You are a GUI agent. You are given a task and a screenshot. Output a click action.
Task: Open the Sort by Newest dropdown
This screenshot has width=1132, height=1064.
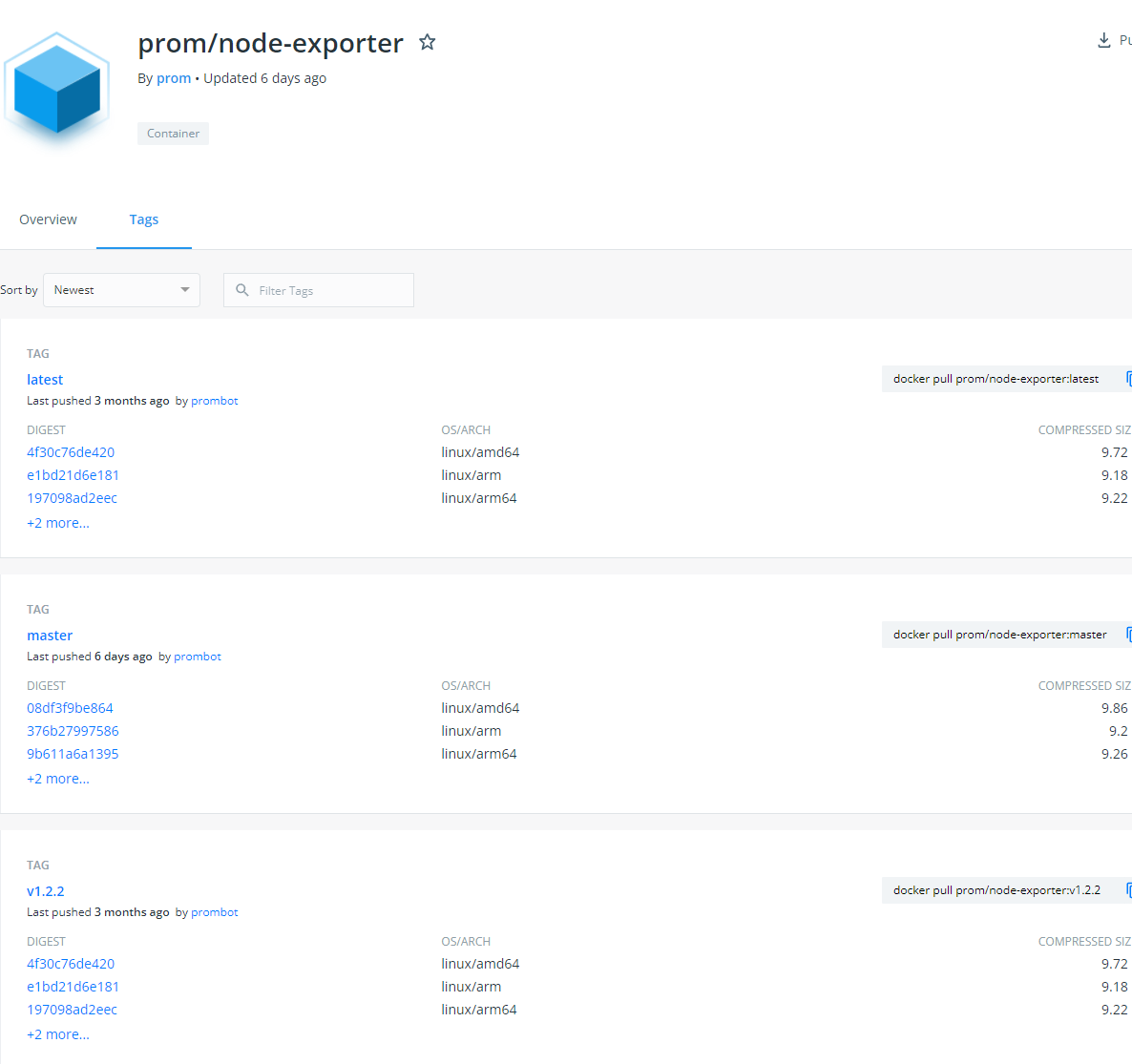click(122, 290)
